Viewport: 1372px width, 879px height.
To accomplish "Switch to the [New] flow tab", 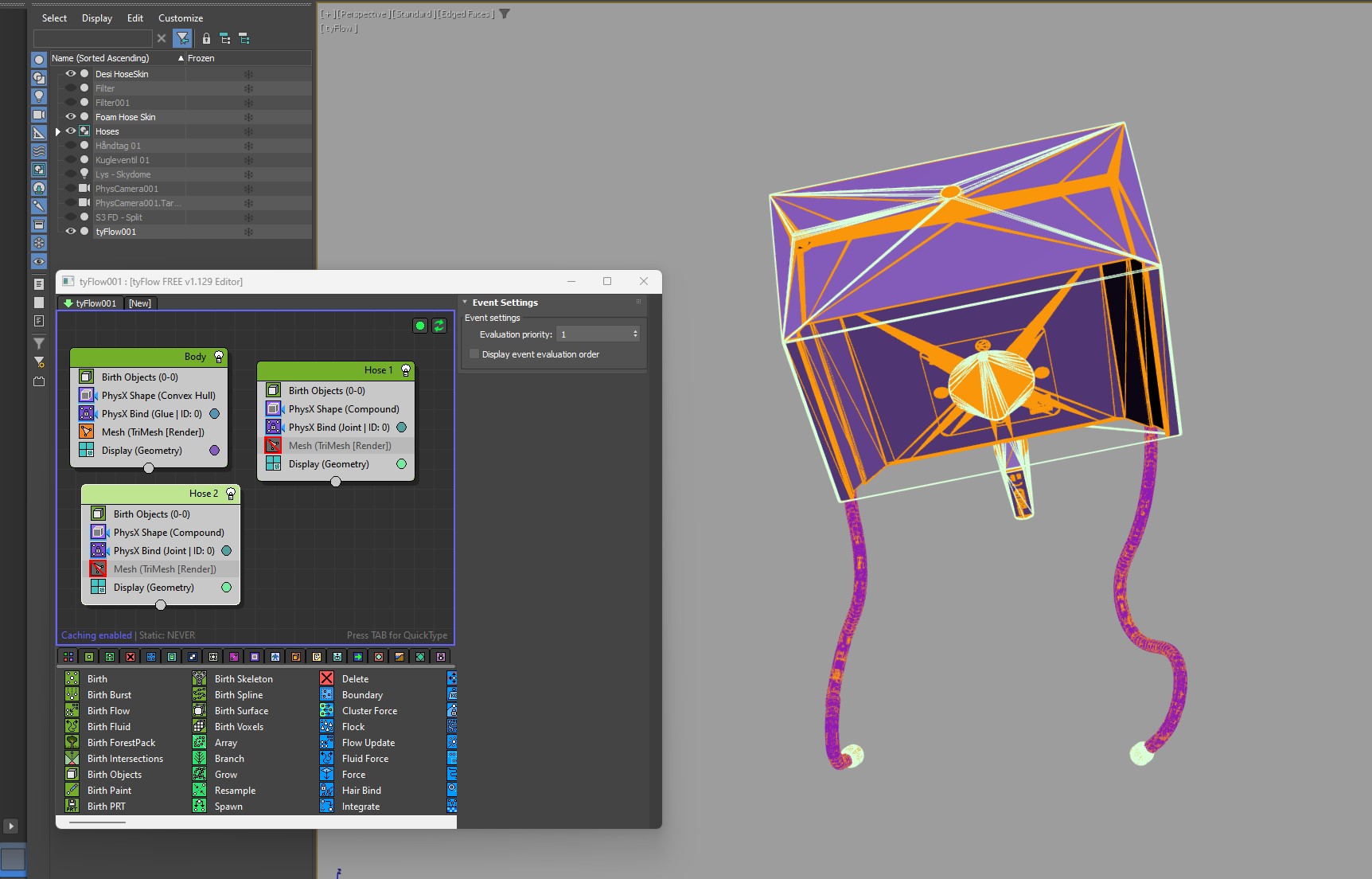I will pos(140,303).
